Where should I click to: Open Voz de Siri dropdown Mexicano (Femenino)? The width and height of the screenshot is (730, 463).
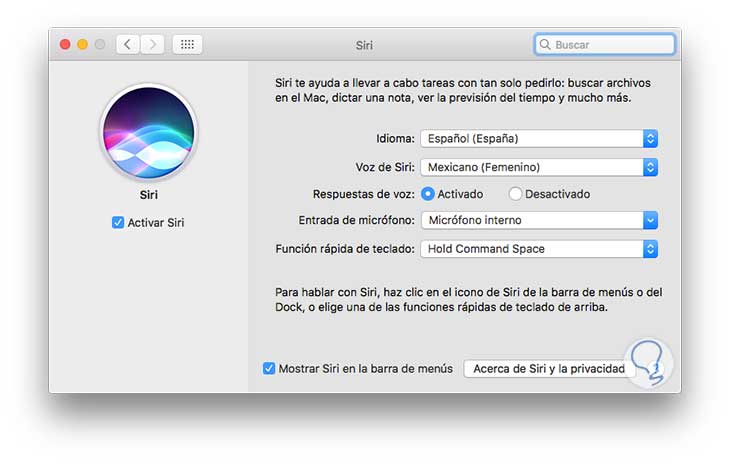[539, 167]
